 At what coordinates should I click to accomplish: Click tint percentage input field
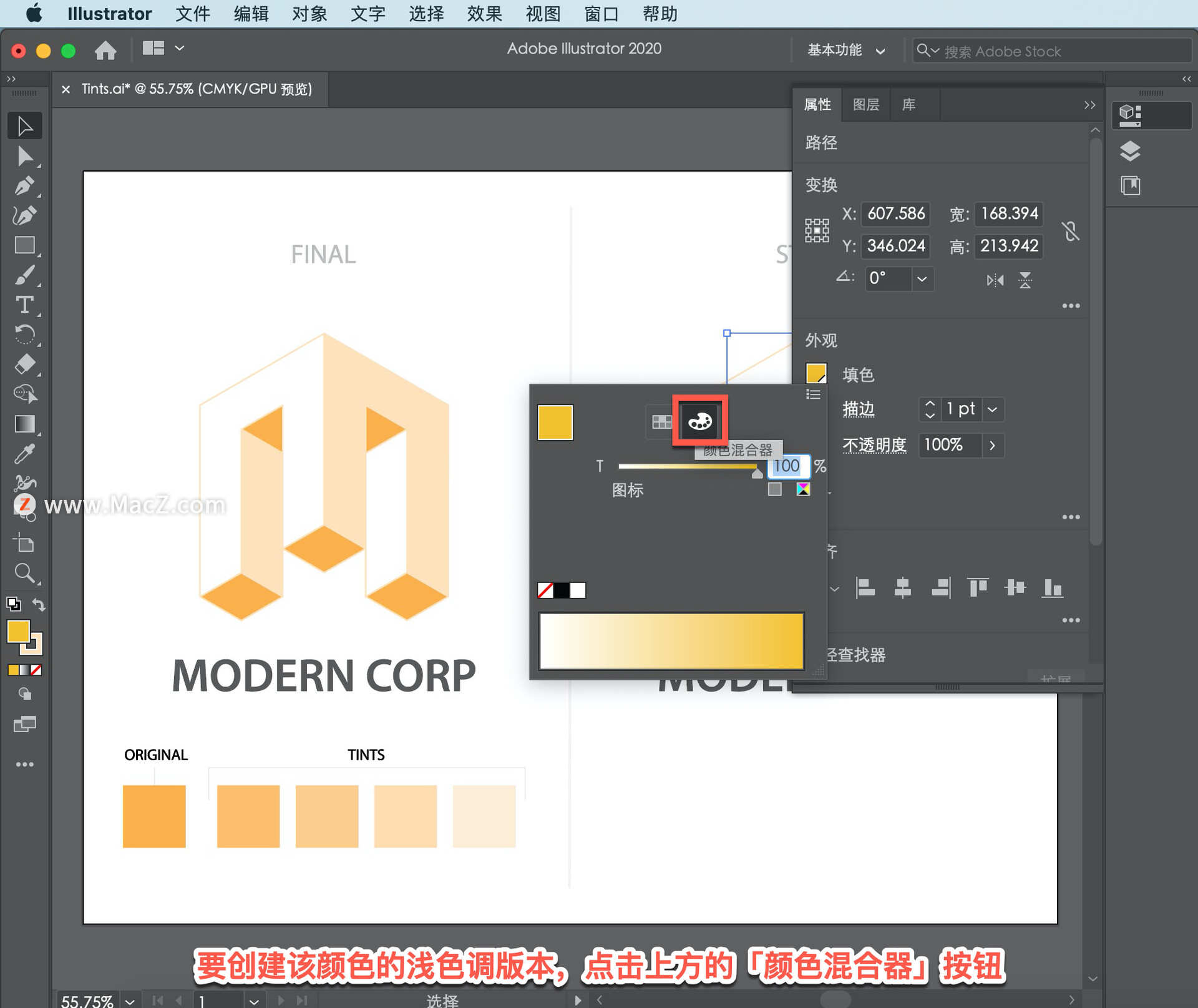(788, 466)
